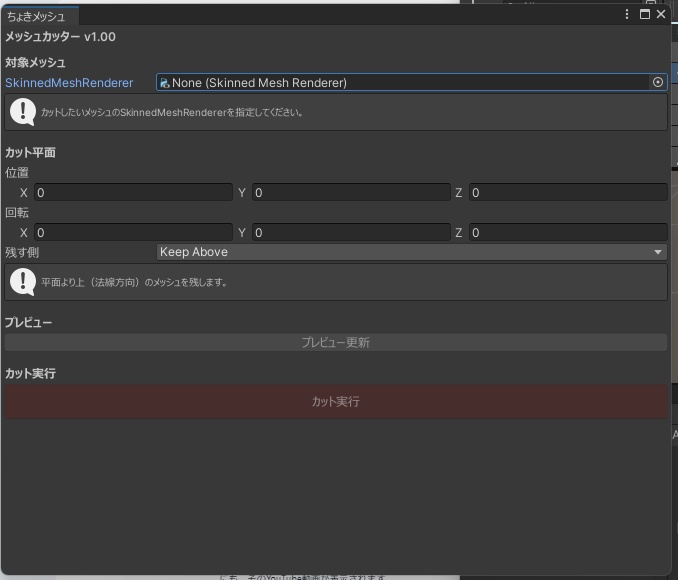Open the object picker for SkinnedMeshRenderer field

(658, 82)
